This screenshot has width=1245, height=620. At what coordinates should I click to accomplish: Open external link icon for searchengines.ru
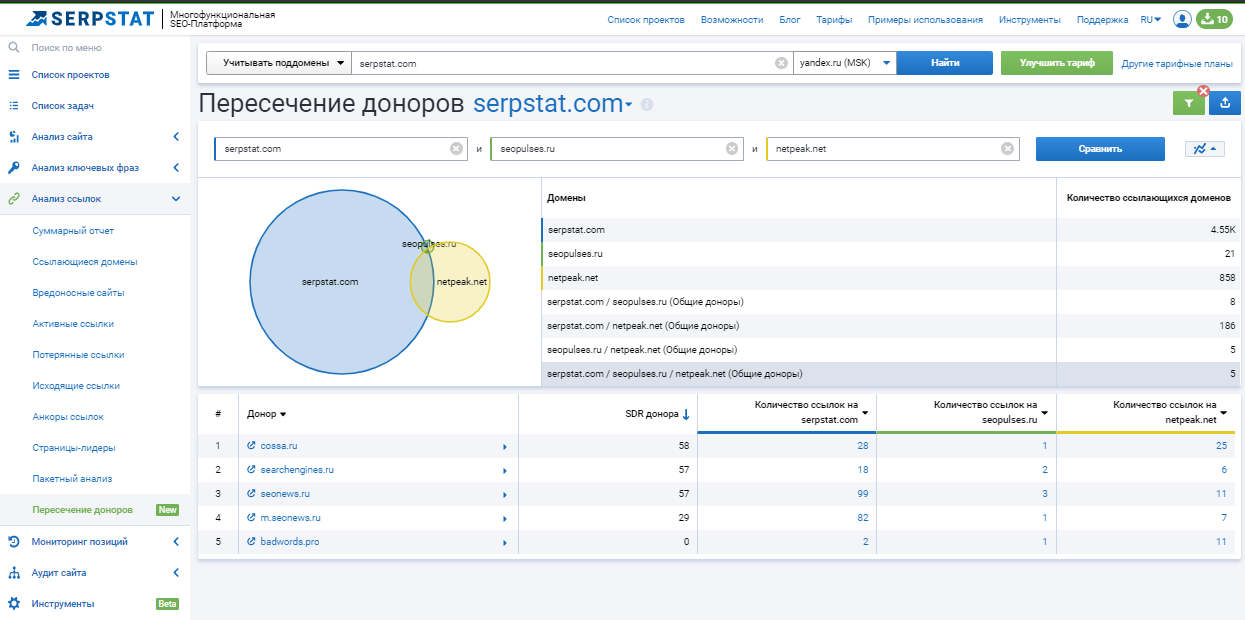click(251, 470)
